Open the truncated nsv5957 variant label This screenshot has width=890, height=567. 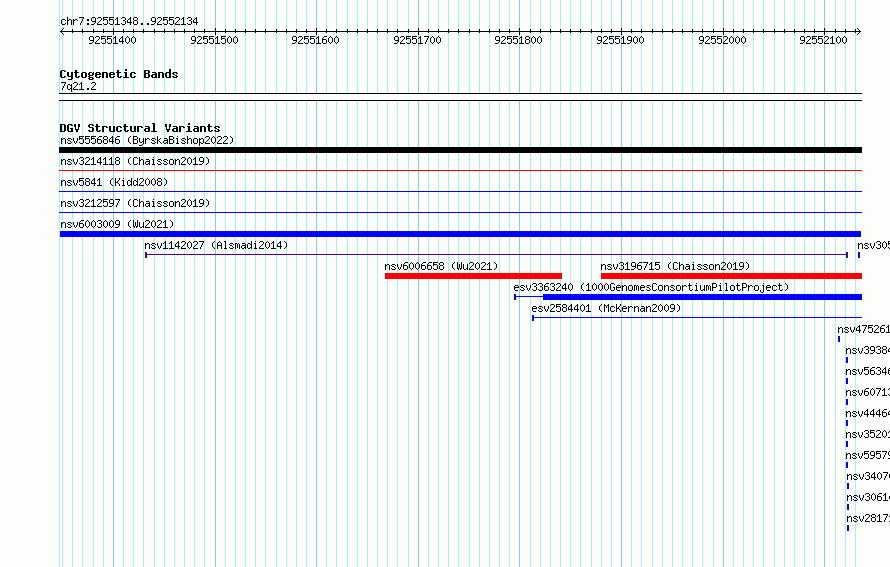coord(867,455)
